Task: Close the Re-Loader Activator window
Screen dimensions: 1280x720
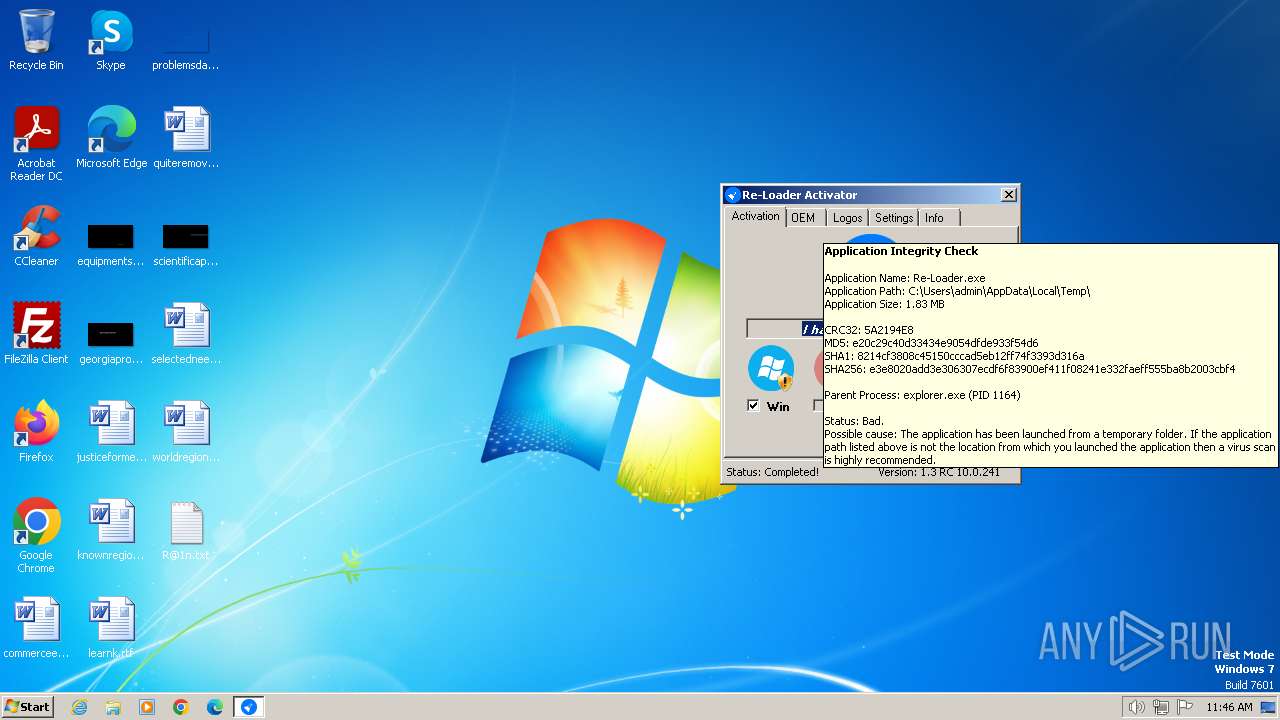Action: 1008,195
